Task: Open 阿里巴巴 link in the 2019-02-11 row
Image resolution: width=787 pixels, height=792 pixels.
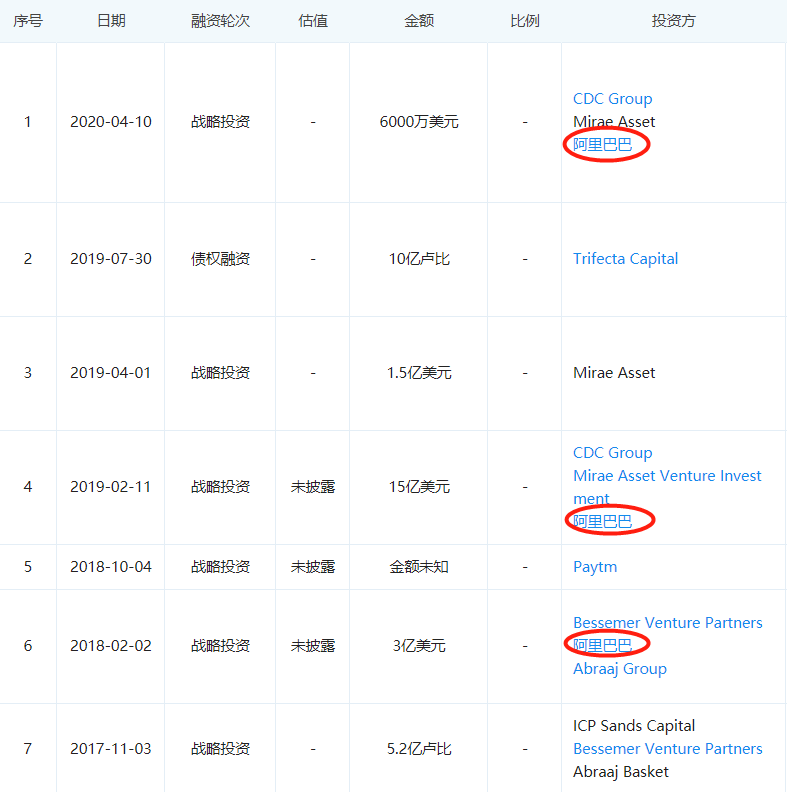Action: 602,521
